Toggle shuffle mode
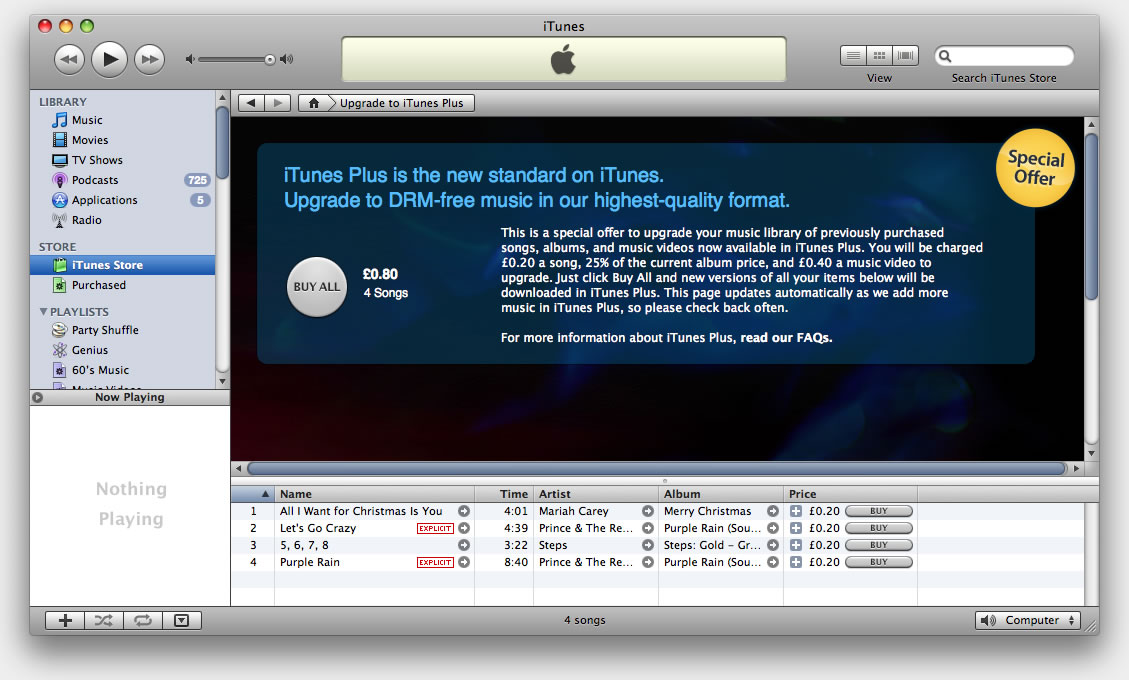 tap(104, 620)
